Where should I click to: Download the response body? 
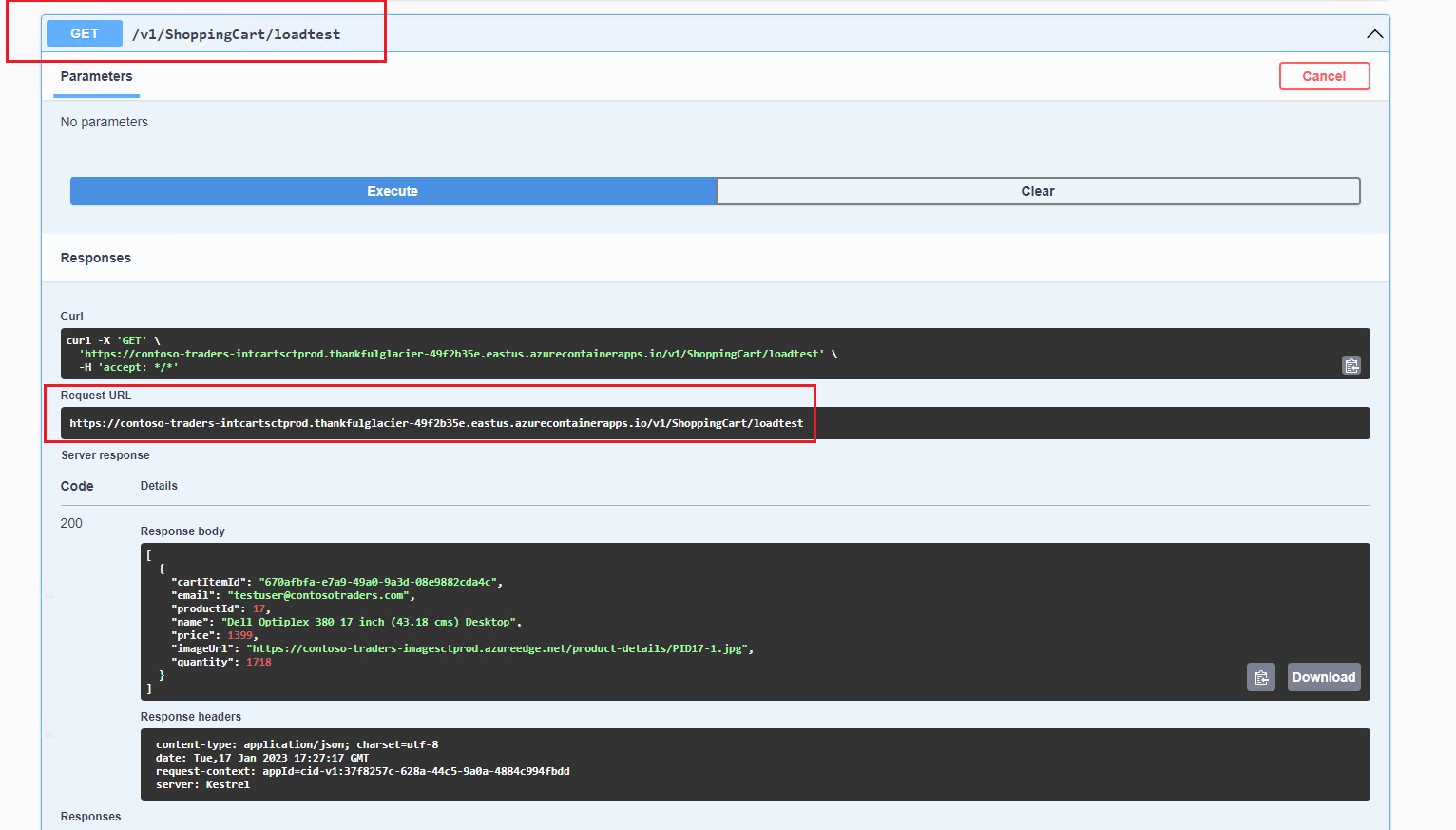[x=1323, y=677]
